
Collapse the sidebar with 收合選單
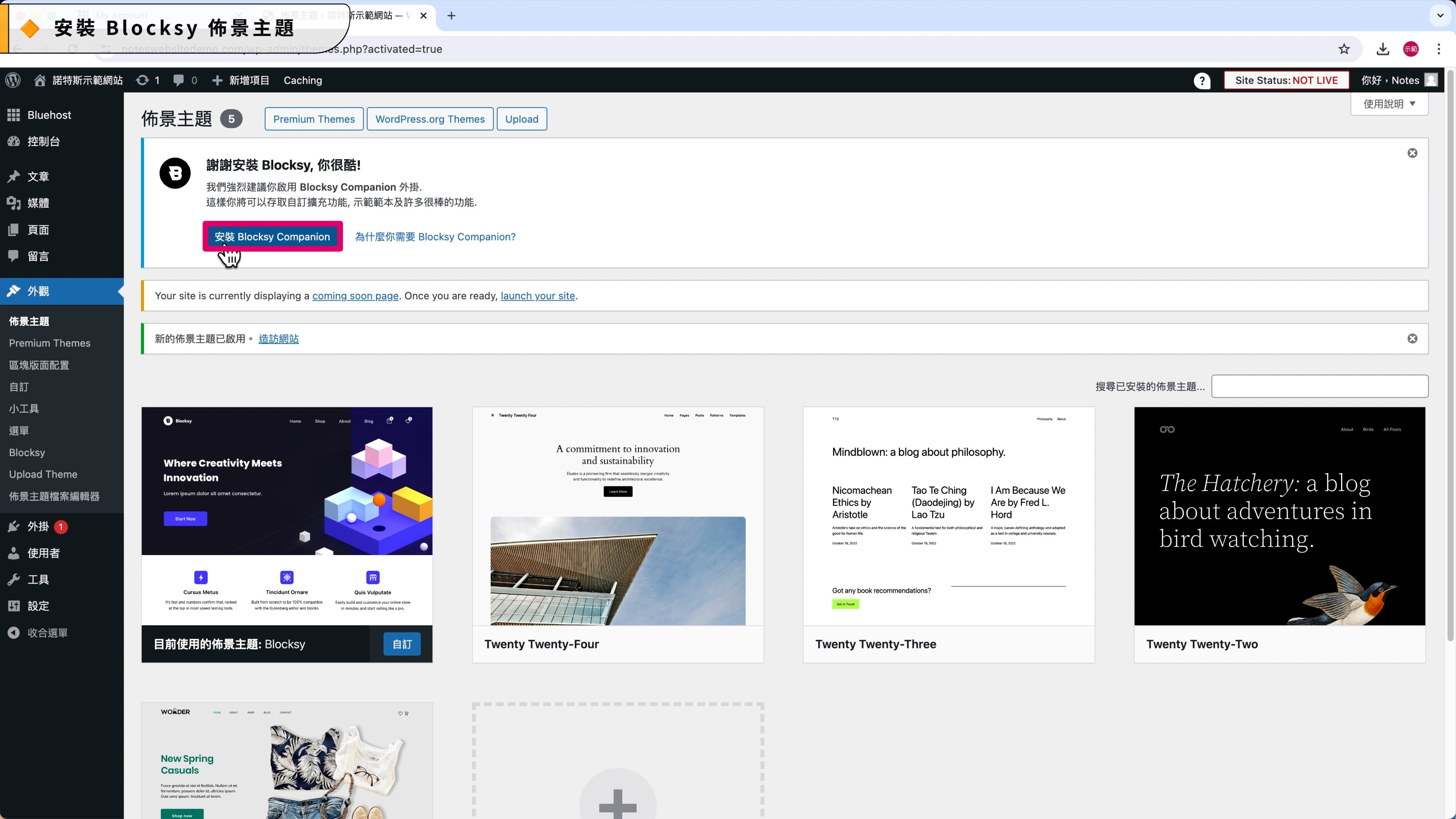(x=47, y=632)
